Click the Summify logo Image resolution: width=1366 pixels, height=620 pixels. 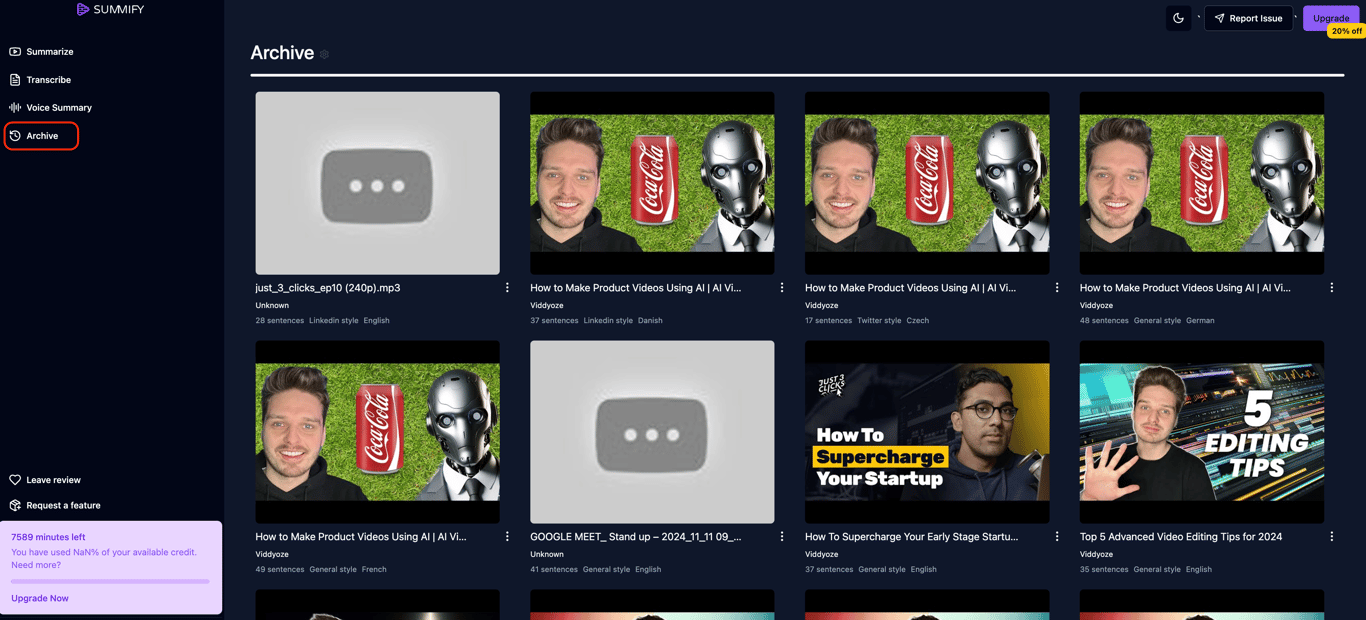[110, 9]
